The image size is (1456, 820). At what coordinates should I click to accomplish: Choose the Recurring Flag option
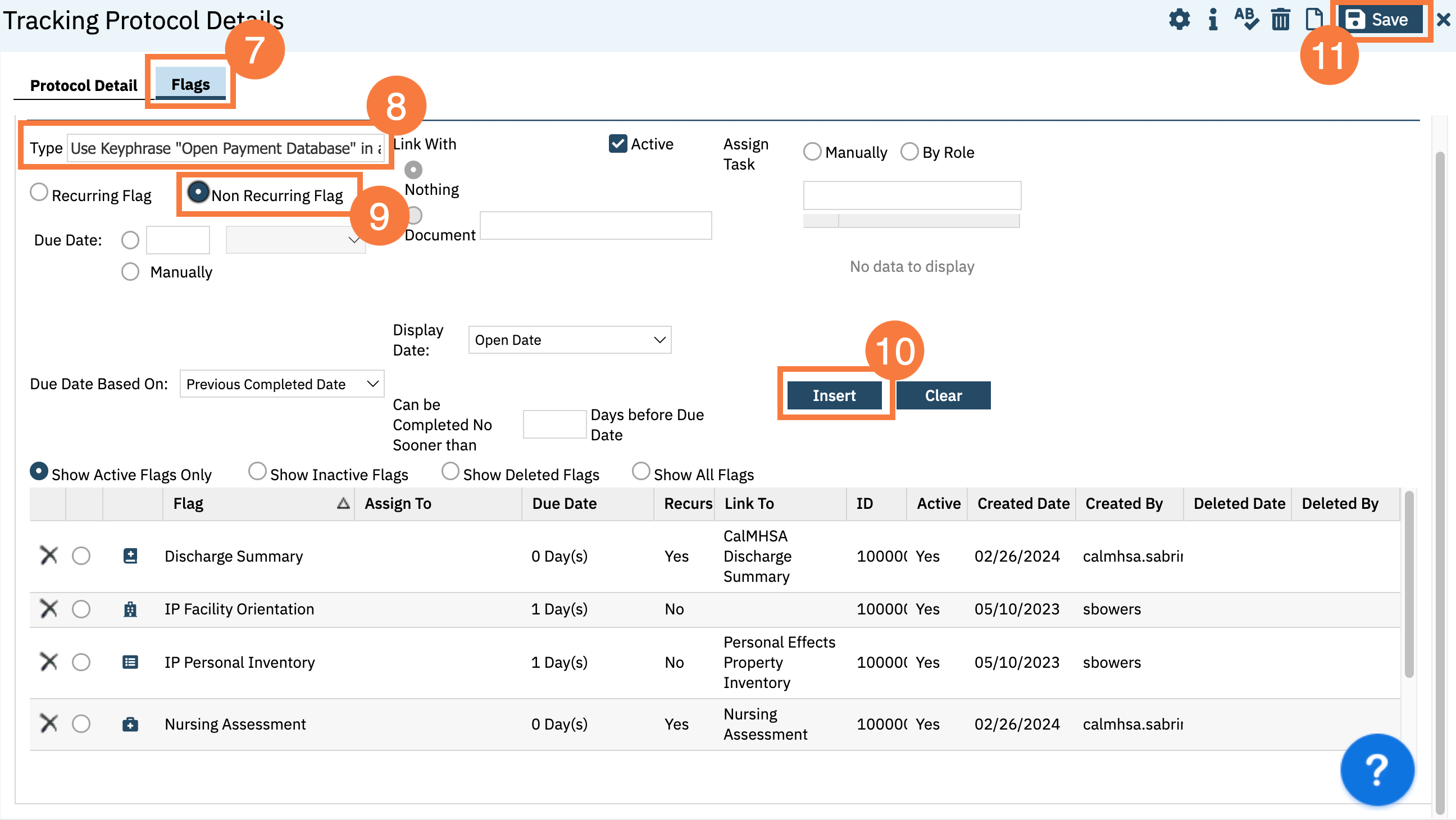click(x=38, y=192)
